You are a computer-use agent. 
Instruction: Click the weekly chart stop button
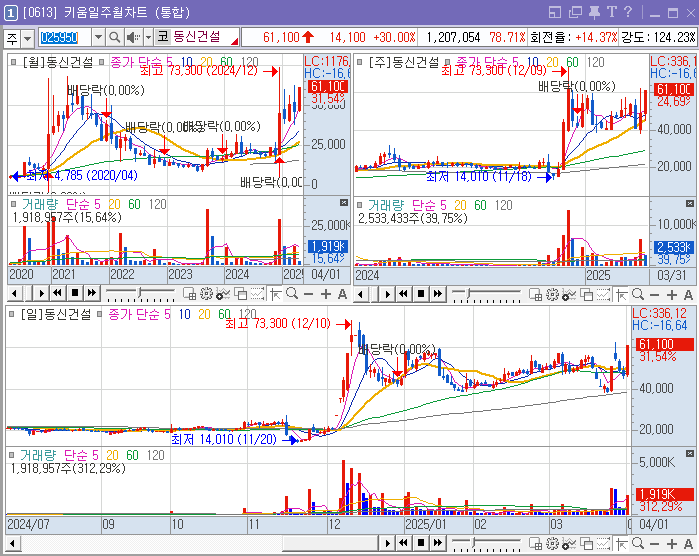tap(421, 293)
